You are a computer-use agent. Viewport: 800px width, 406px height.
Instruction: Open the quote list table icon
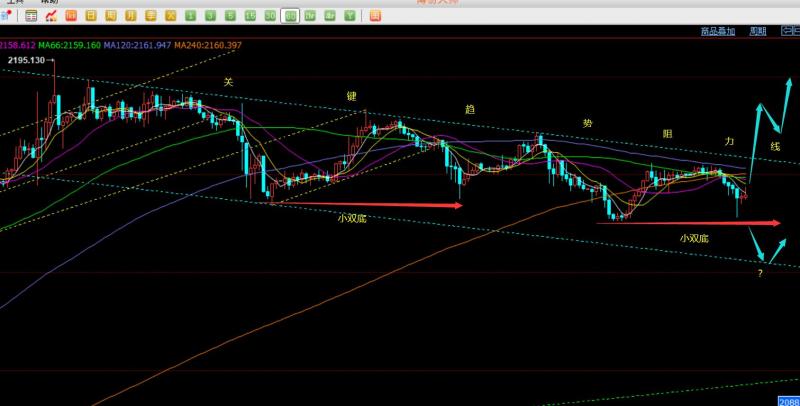tap(31, 16)
